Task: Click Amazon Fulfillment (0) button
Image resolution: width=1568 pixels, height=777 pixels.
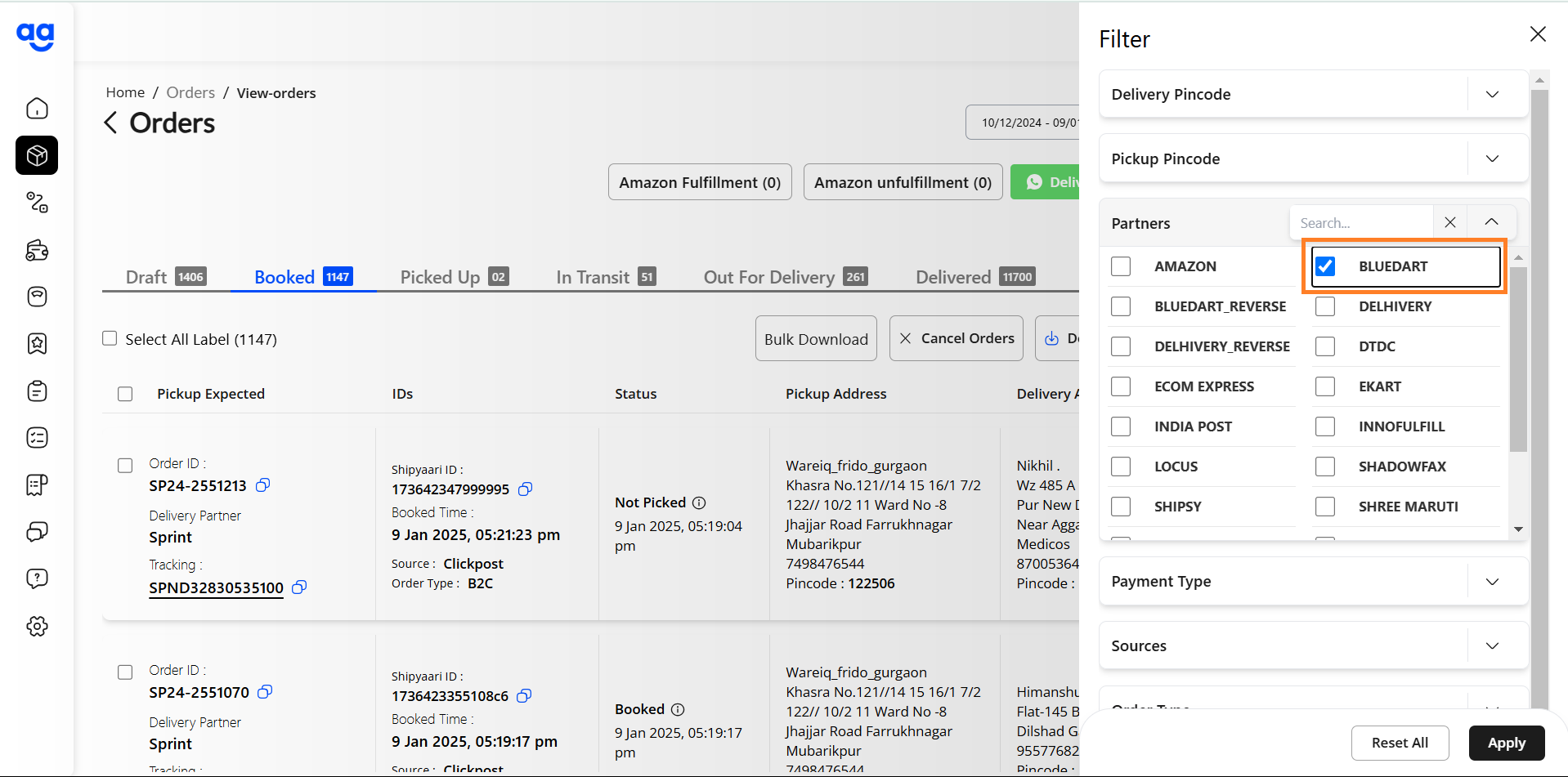Action: click(x=700, y=182)
